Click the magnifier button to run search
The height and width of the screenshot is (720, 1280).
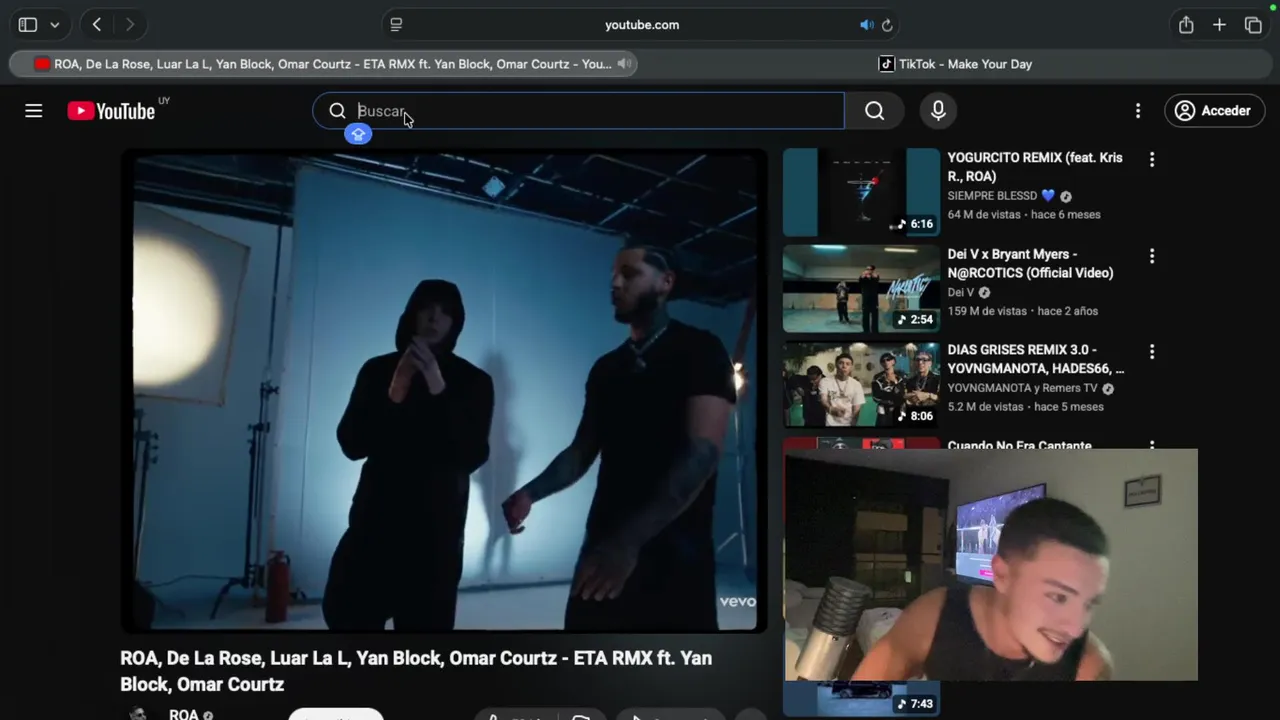click(x=875, y=111)
